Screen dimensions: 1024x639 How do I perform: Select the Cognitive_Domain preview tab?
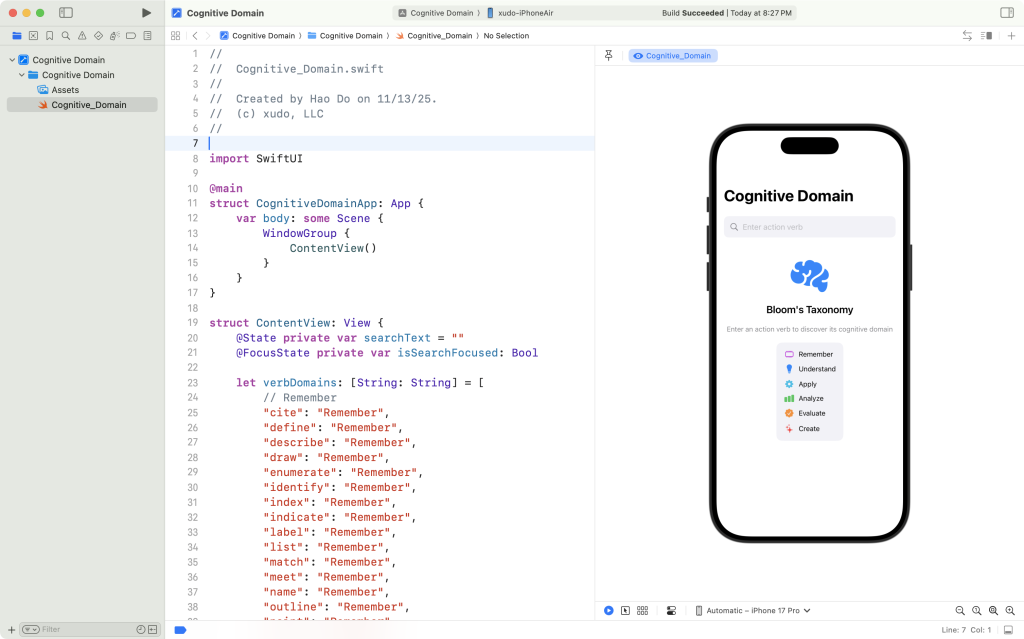coord(672,56)
